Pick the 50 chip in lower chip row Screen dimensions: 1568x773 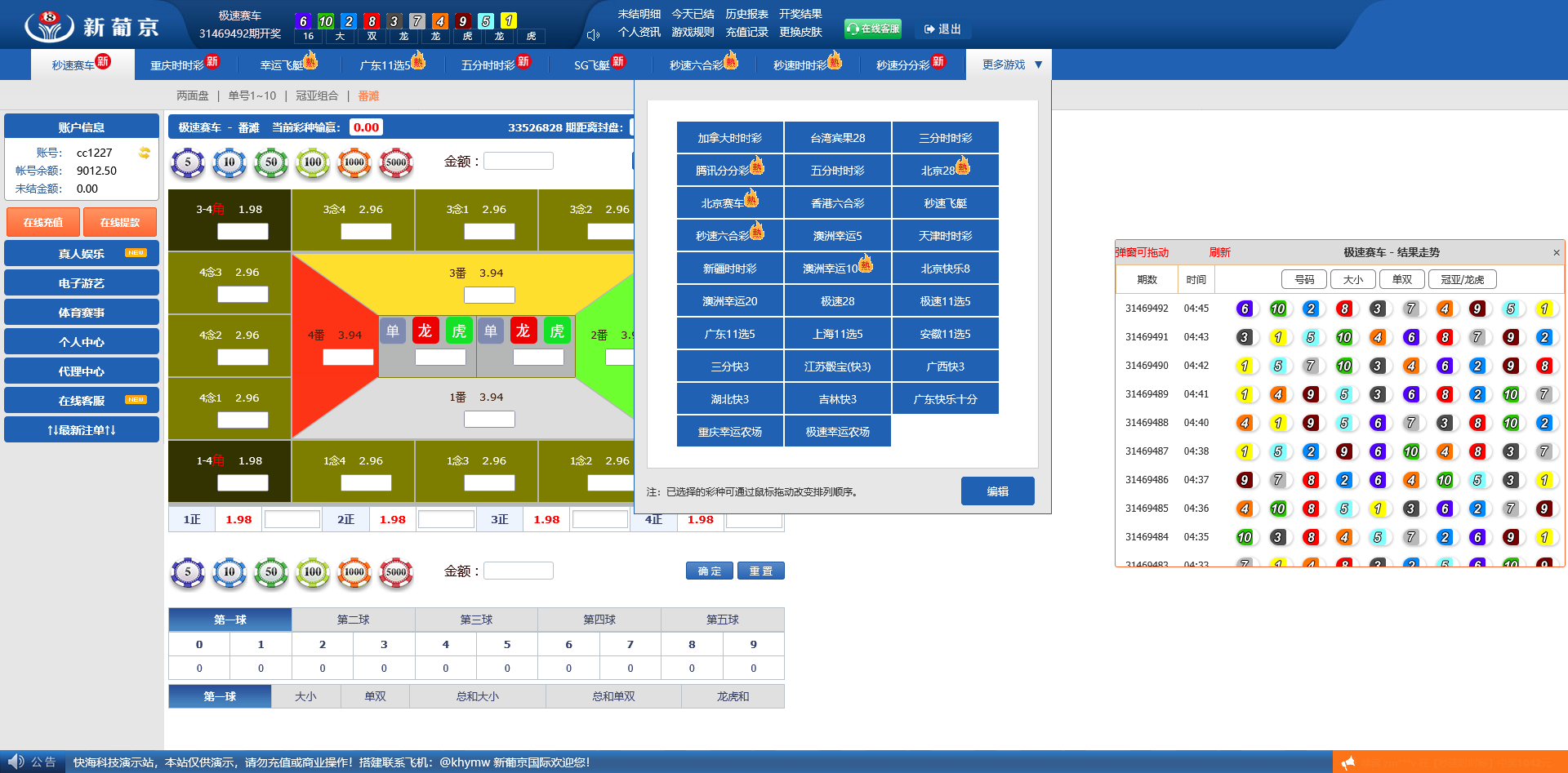tap(271, 572)
